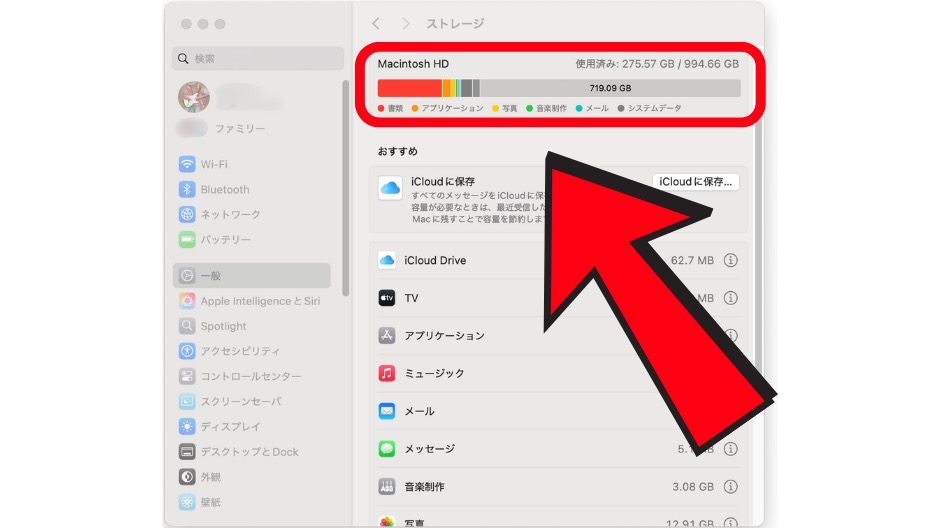Click the Apple TV app icon
This screenshot has width=940, height=528.
(387, 298)
